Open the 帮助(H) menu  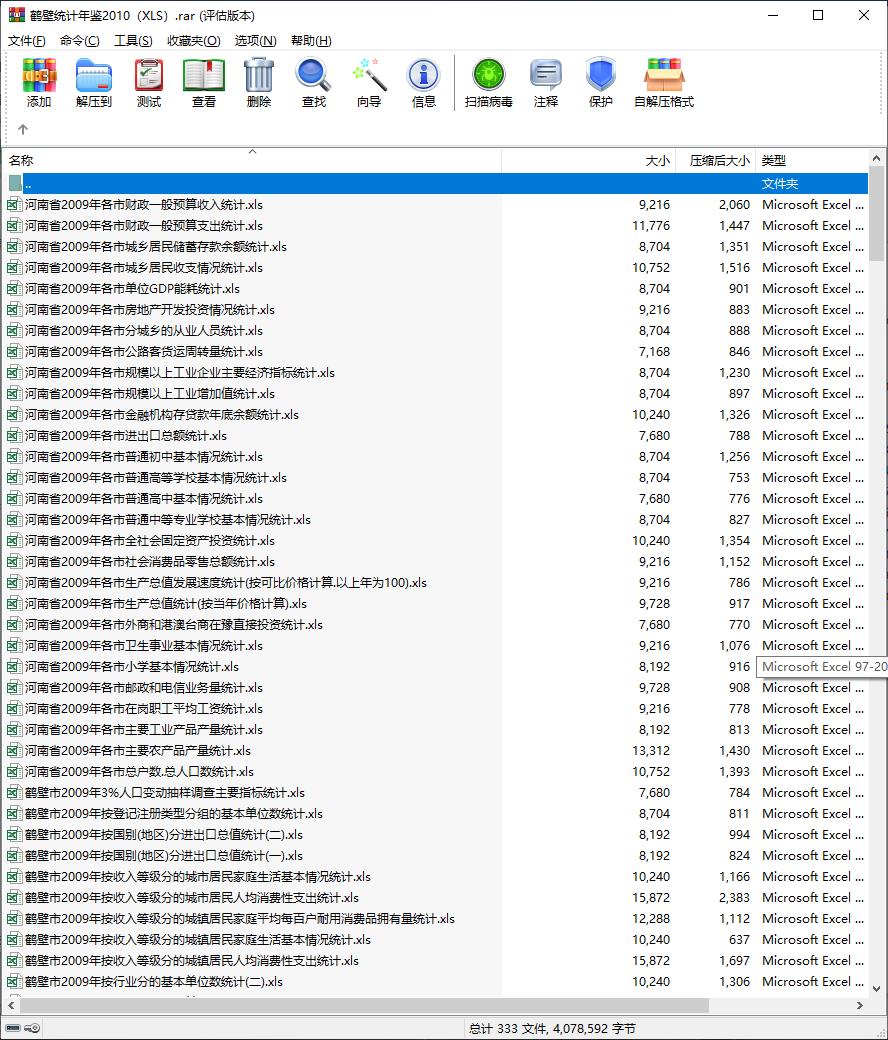[x=311, y=40]
